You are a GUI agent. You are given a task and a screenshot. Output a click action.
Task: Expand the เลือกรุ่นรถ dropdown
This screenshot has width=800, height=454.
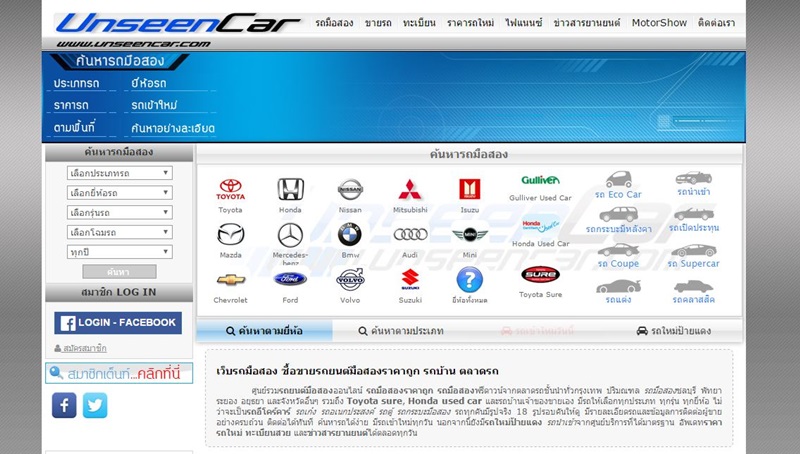pos(119,212)
